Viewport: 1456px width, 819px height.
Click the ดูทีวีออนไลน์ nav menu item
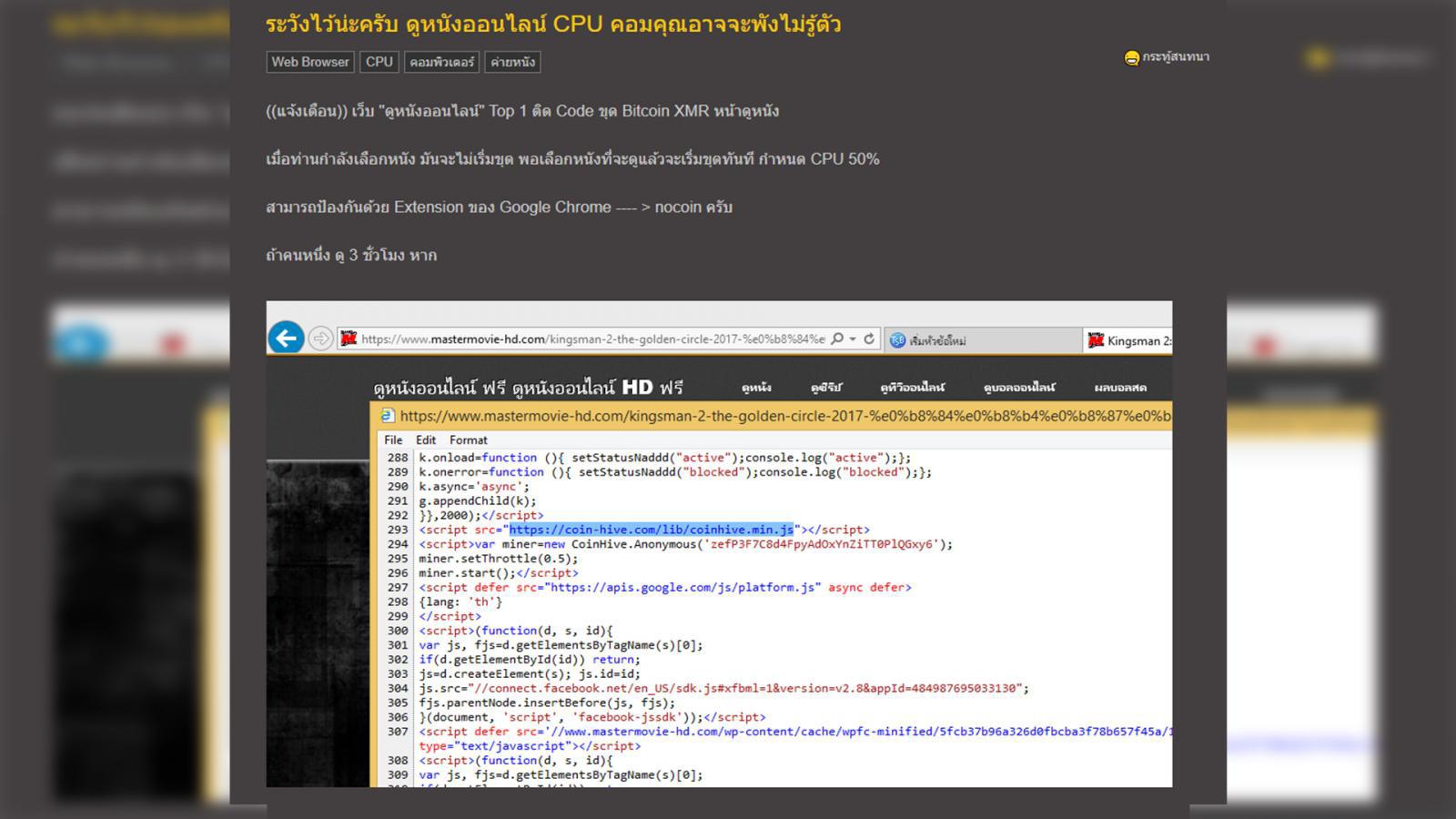pyautogui.click(x=912, y=388)
